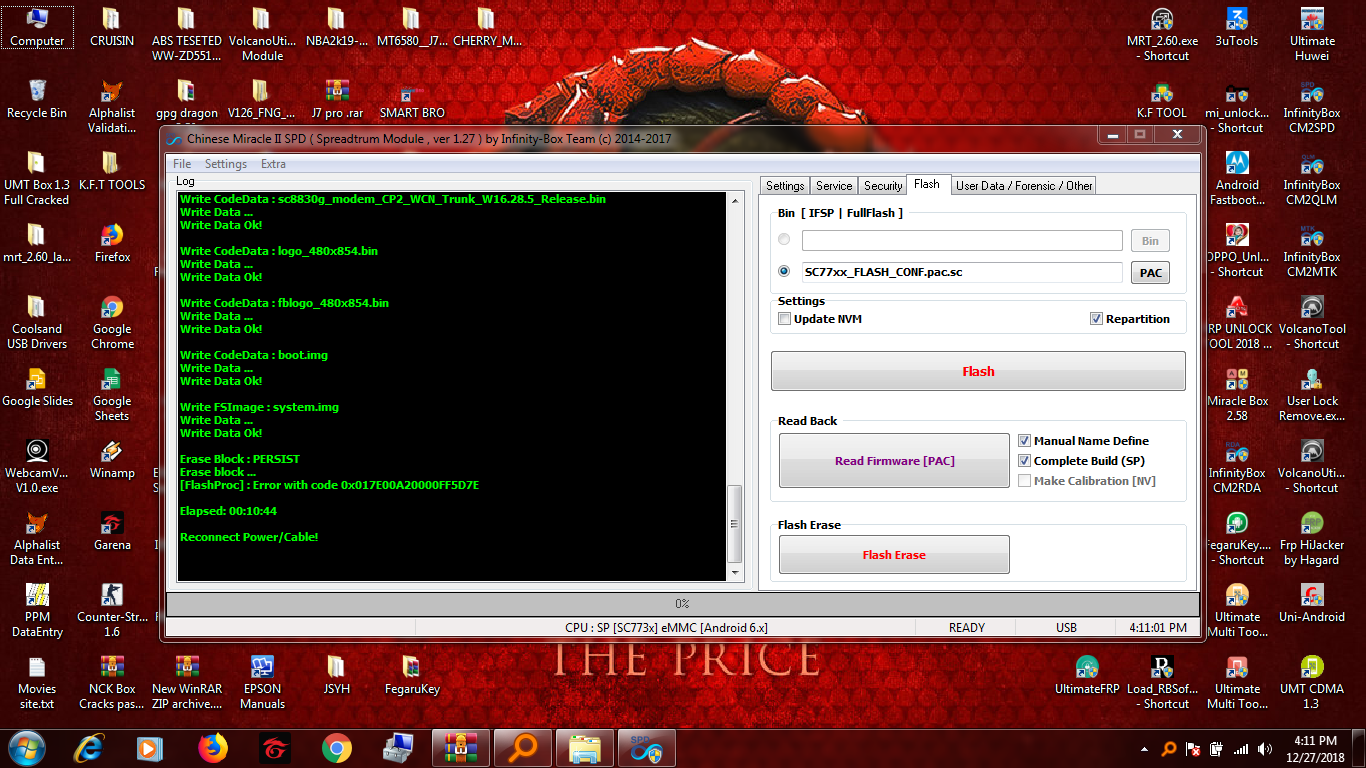This screenshot has width=1366, height=768.
Task: Switch to the Security tab
Action: pos(883,186)
